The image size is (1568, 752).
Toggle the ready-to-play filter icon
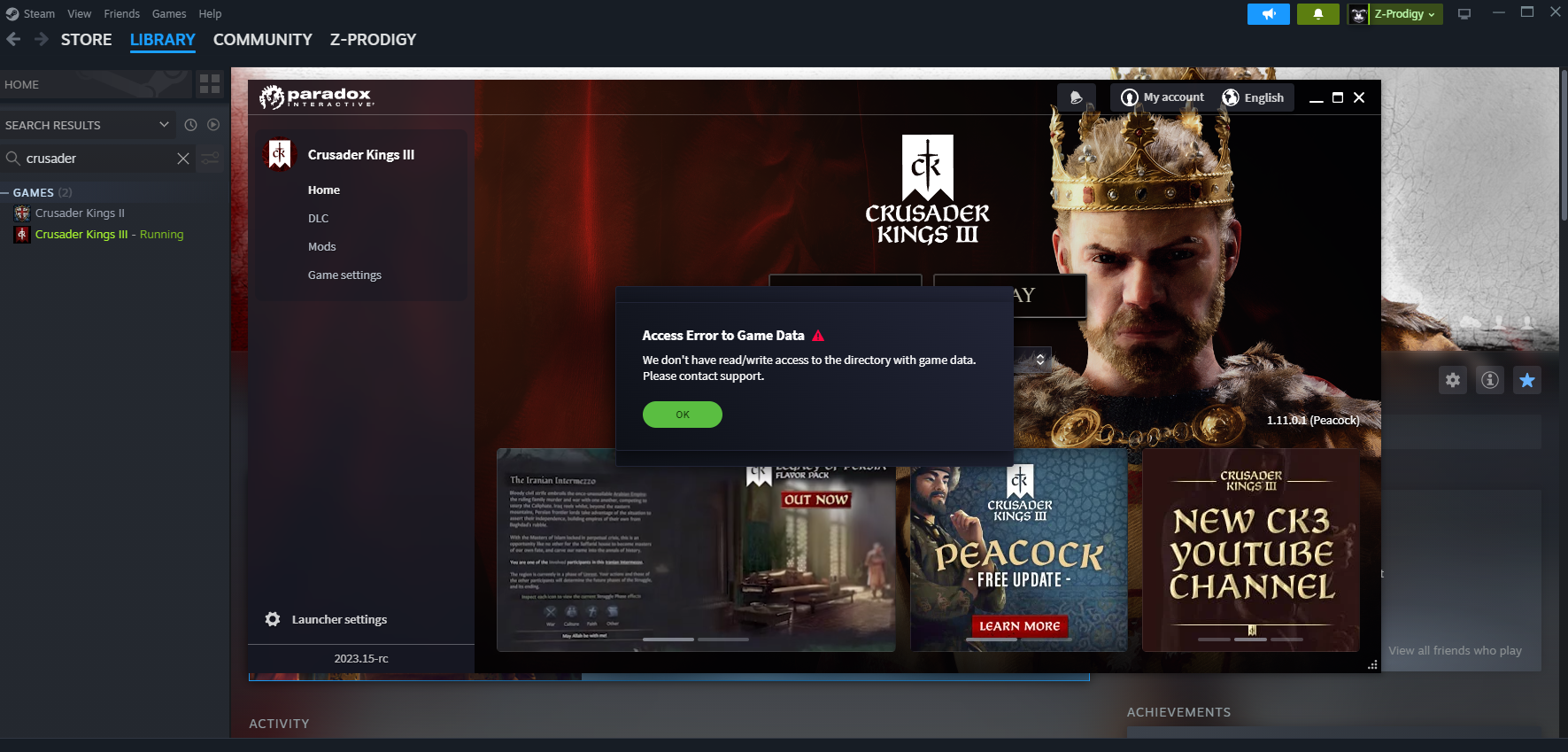213,125
